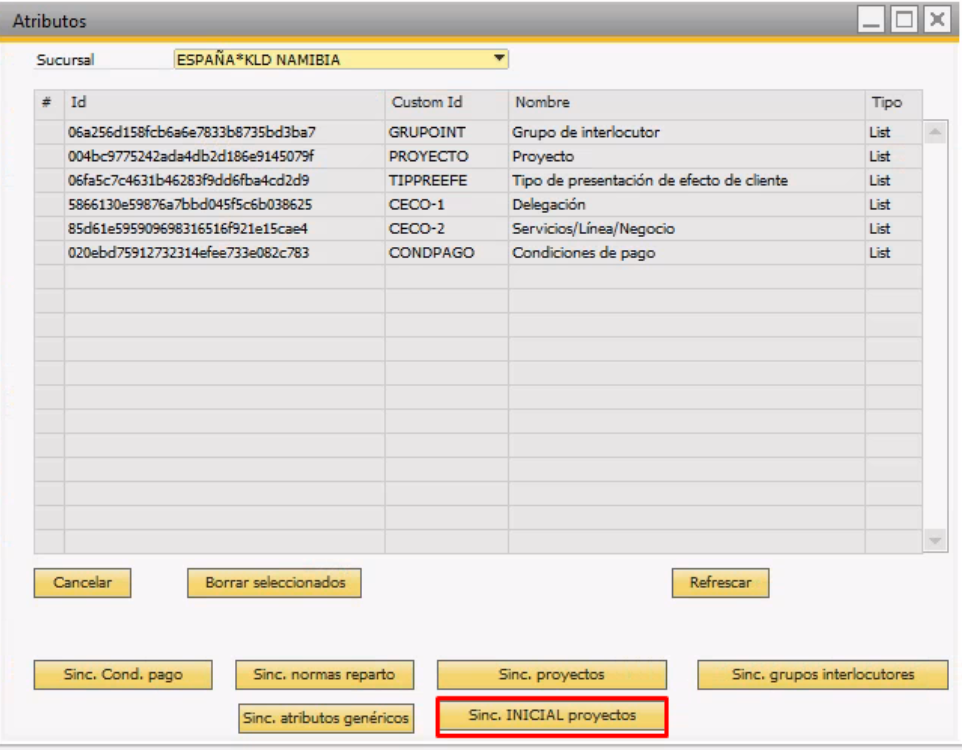Screen dimensions: 962x750
Task: Select the PROYECTO row
Action: (428, 157)
